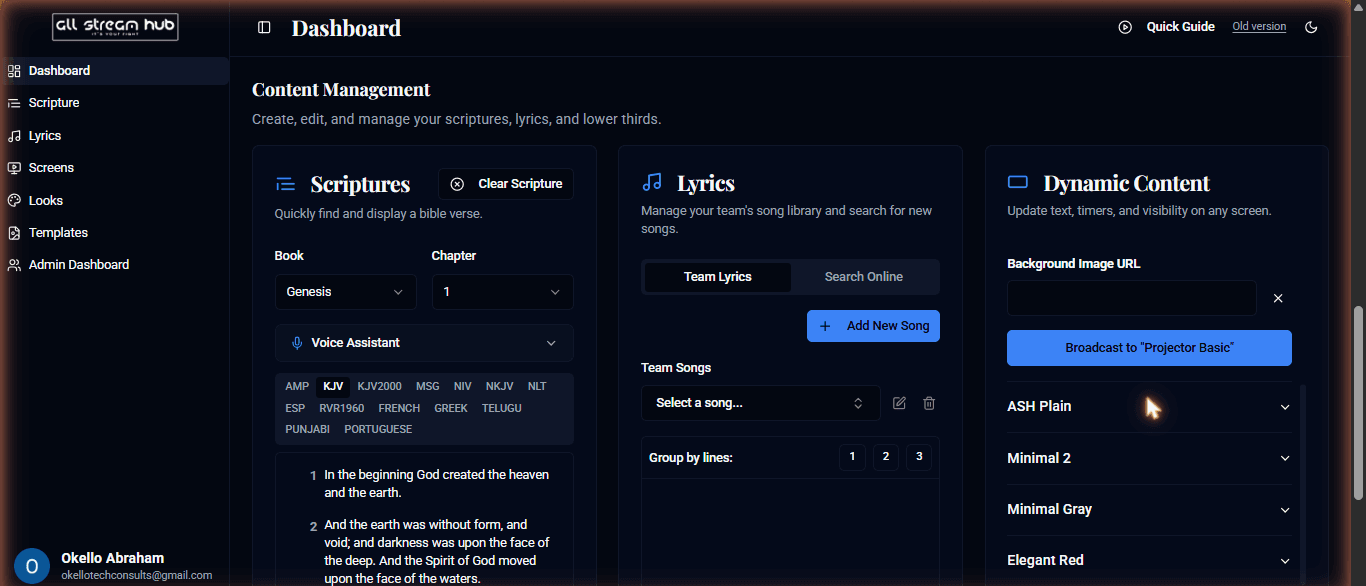Click the Voice Assistant microphone icon

pyautogui.click(x=297, y=343)
